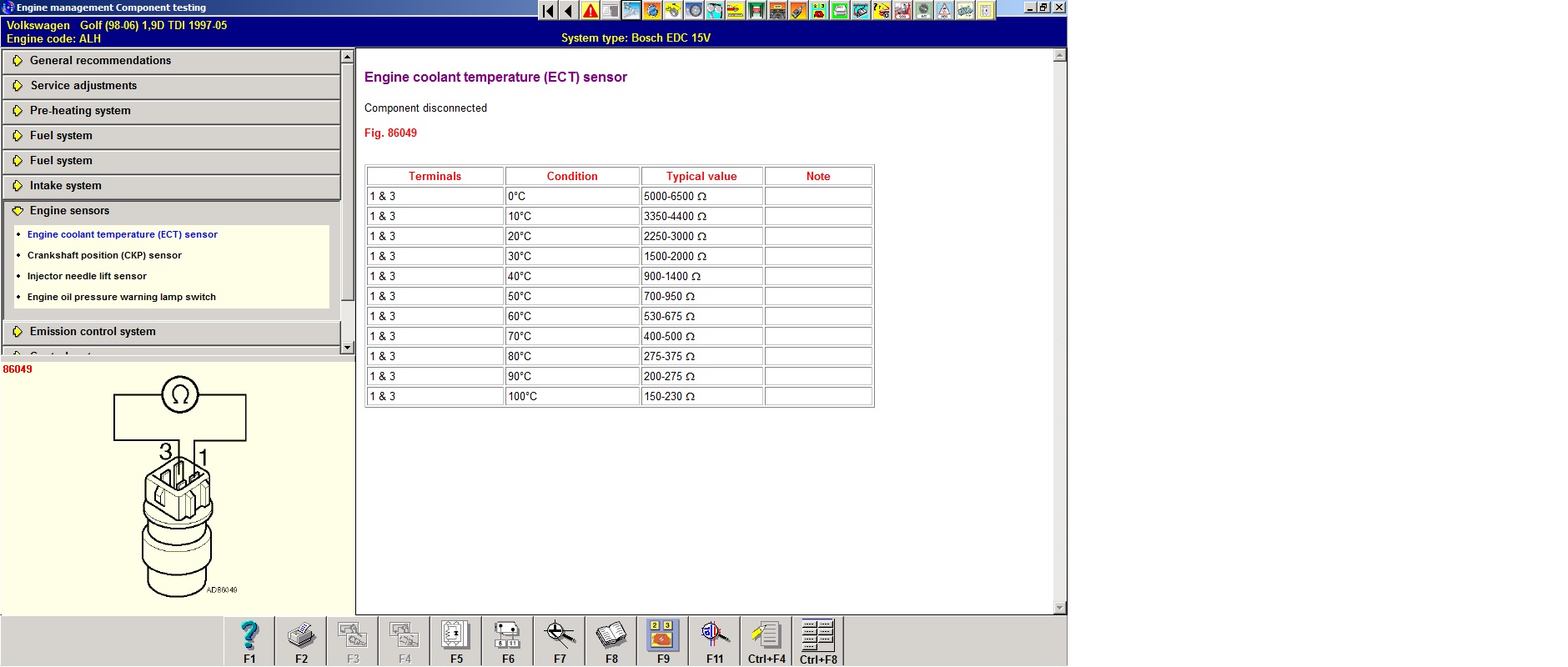Open the Fig. 86049 link
This screenshot has width=1568, height=667.
click(390, 133)
